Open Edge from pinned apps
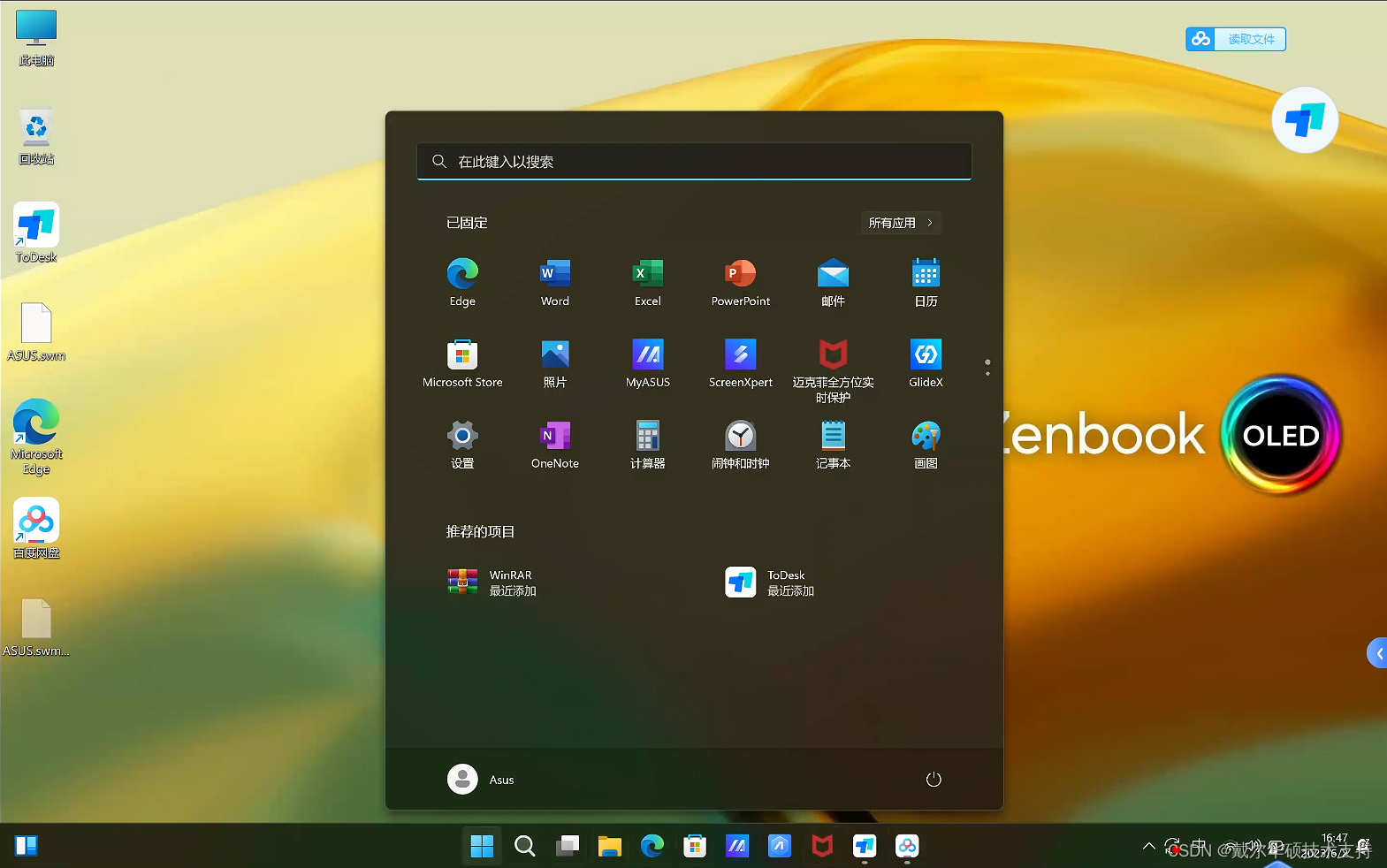This screenshot has width=1387, height=868. (x=462, y=283)
